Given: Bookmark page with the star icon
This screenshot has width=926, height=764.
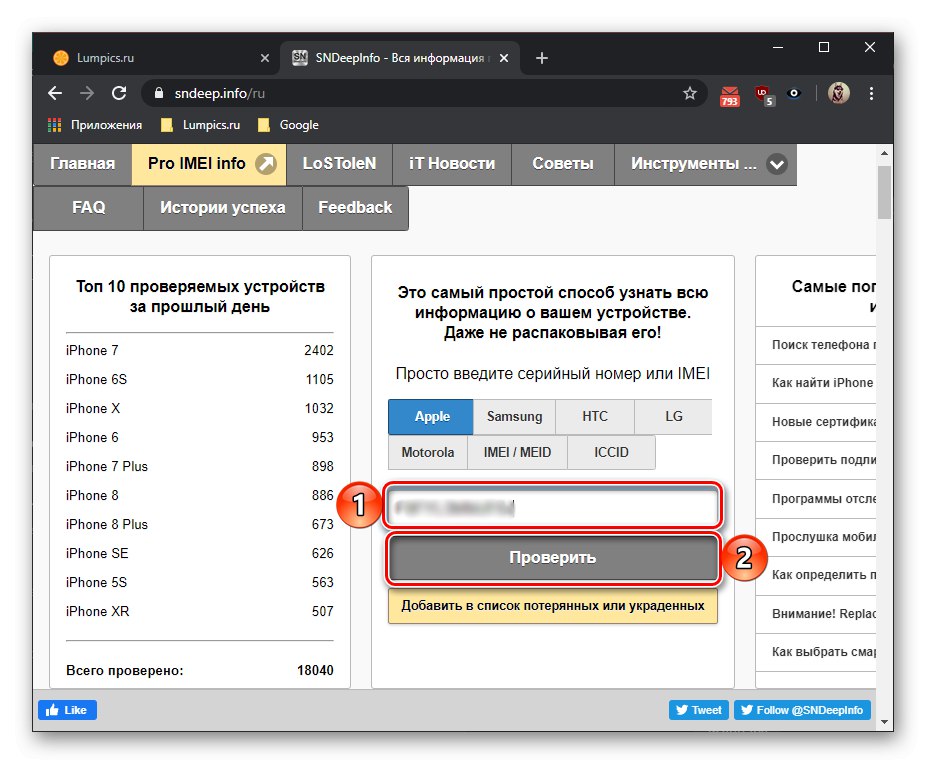Looking at the screenshot, I should click(689, 93).
